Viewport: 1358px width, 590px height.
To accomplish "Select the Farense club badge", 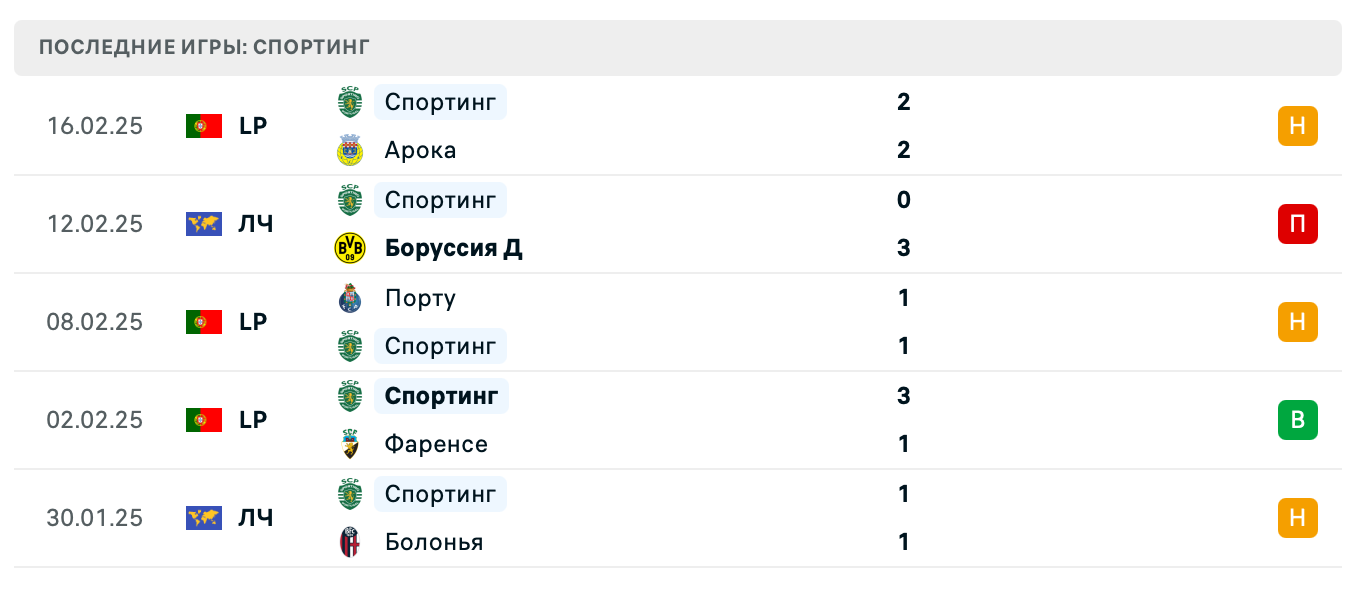I will click(348, 444).
